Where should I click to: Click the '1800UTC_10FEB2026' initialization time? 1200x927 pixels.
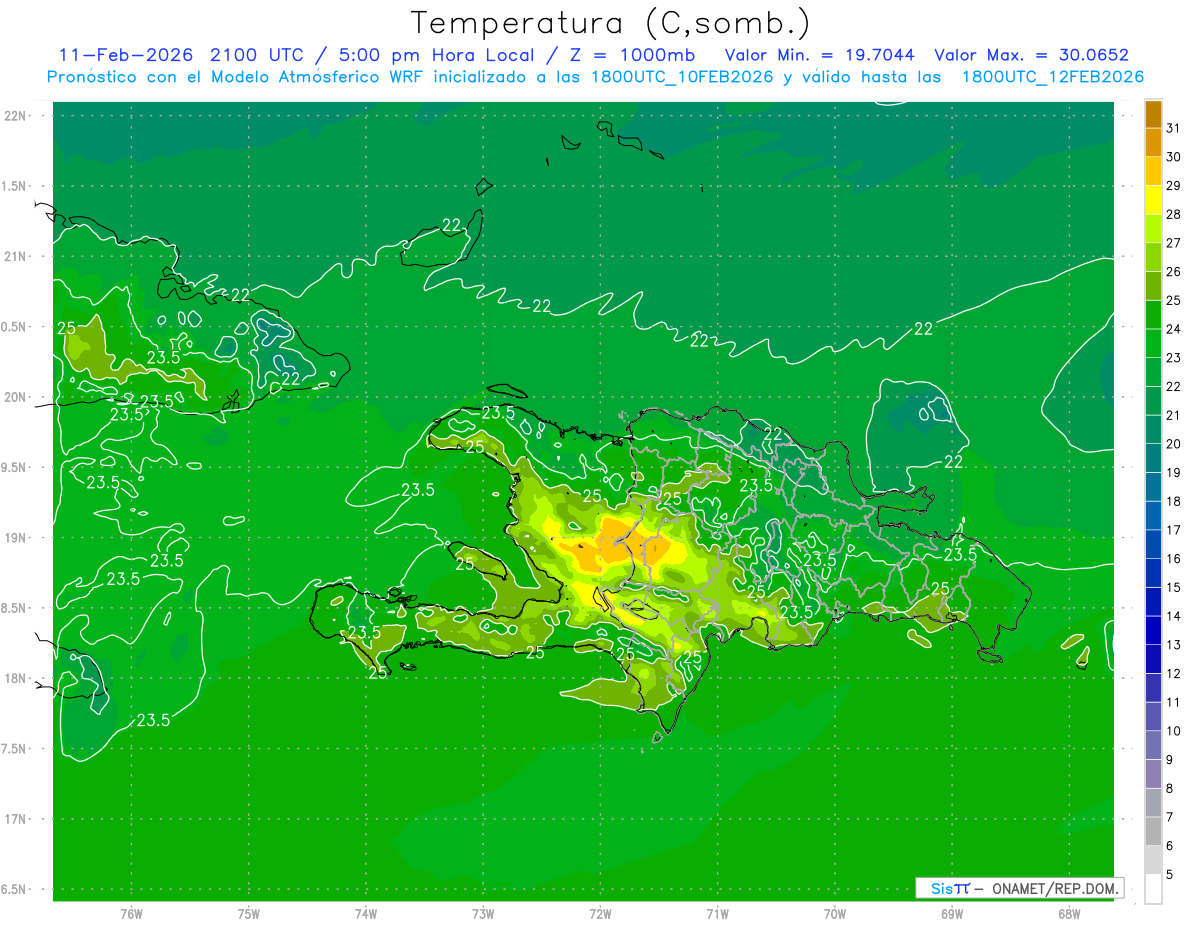tap(682, 77)
